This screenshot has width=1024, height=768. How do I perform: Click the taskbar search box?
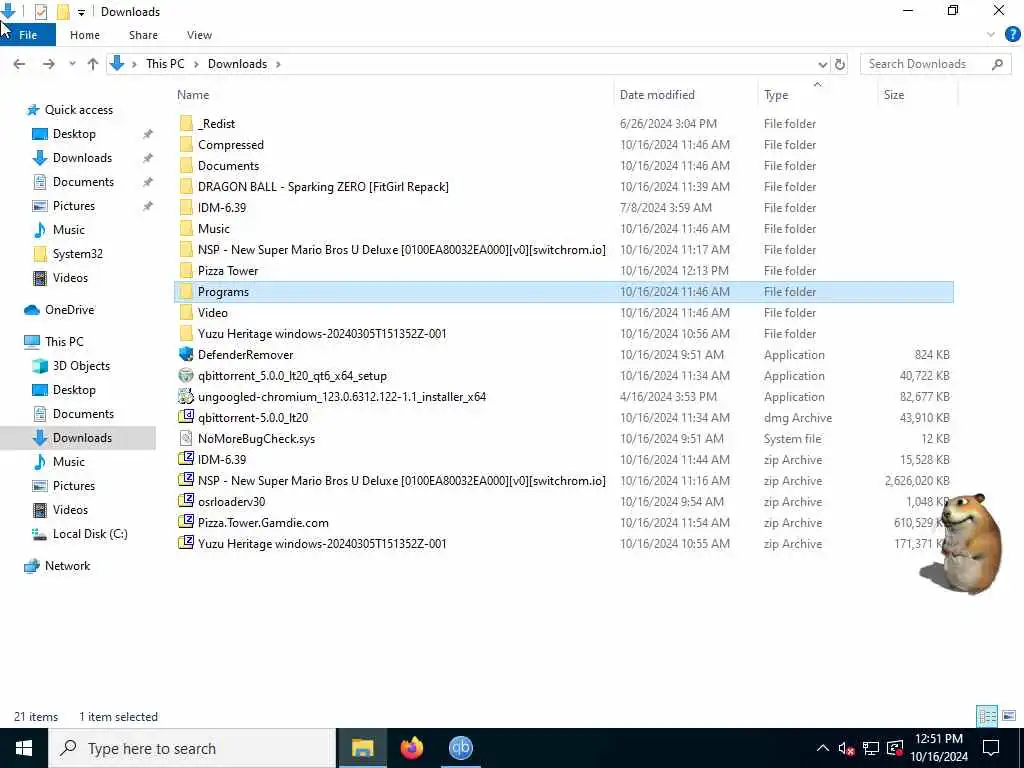pos(192,748)
